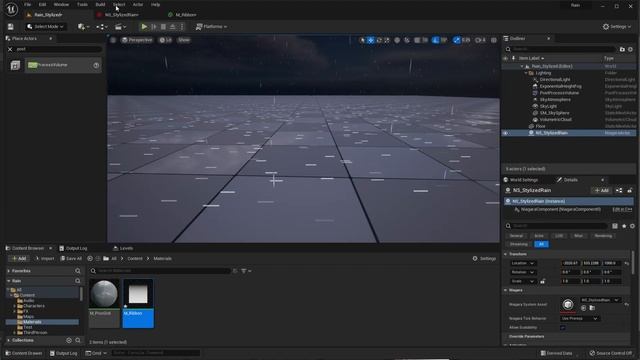
Task: Click the Eject button in play controls
Action: point(173,27)
